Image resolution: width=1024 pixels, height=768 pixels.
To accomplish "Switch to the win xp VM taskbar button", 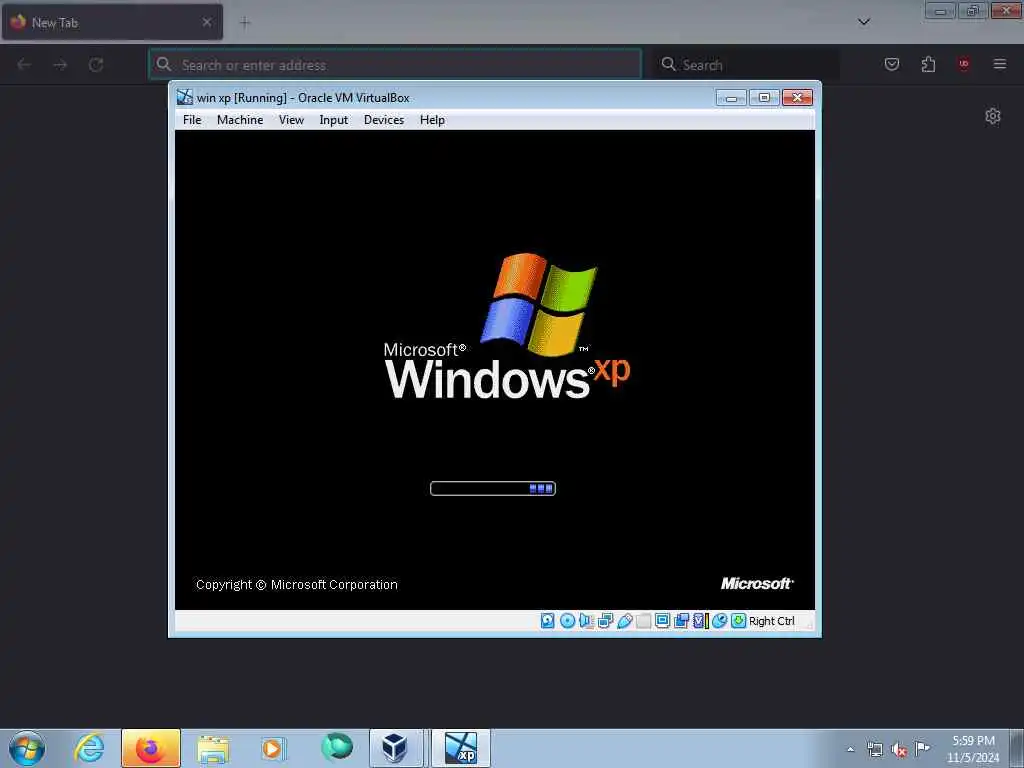I will pyautogui.click(x=460, y=748).
